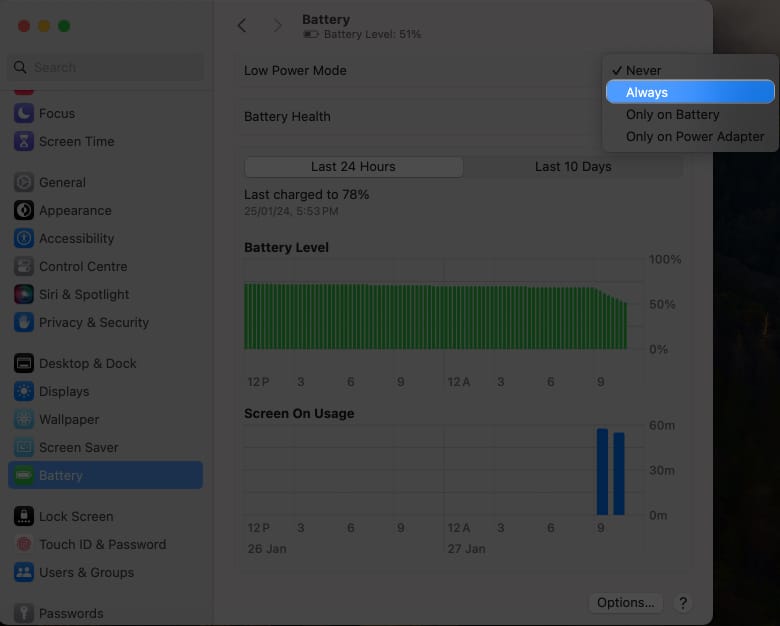Open Accessibility settings label
This screenshot has height=626, width=780.
(x=76, y=238)
